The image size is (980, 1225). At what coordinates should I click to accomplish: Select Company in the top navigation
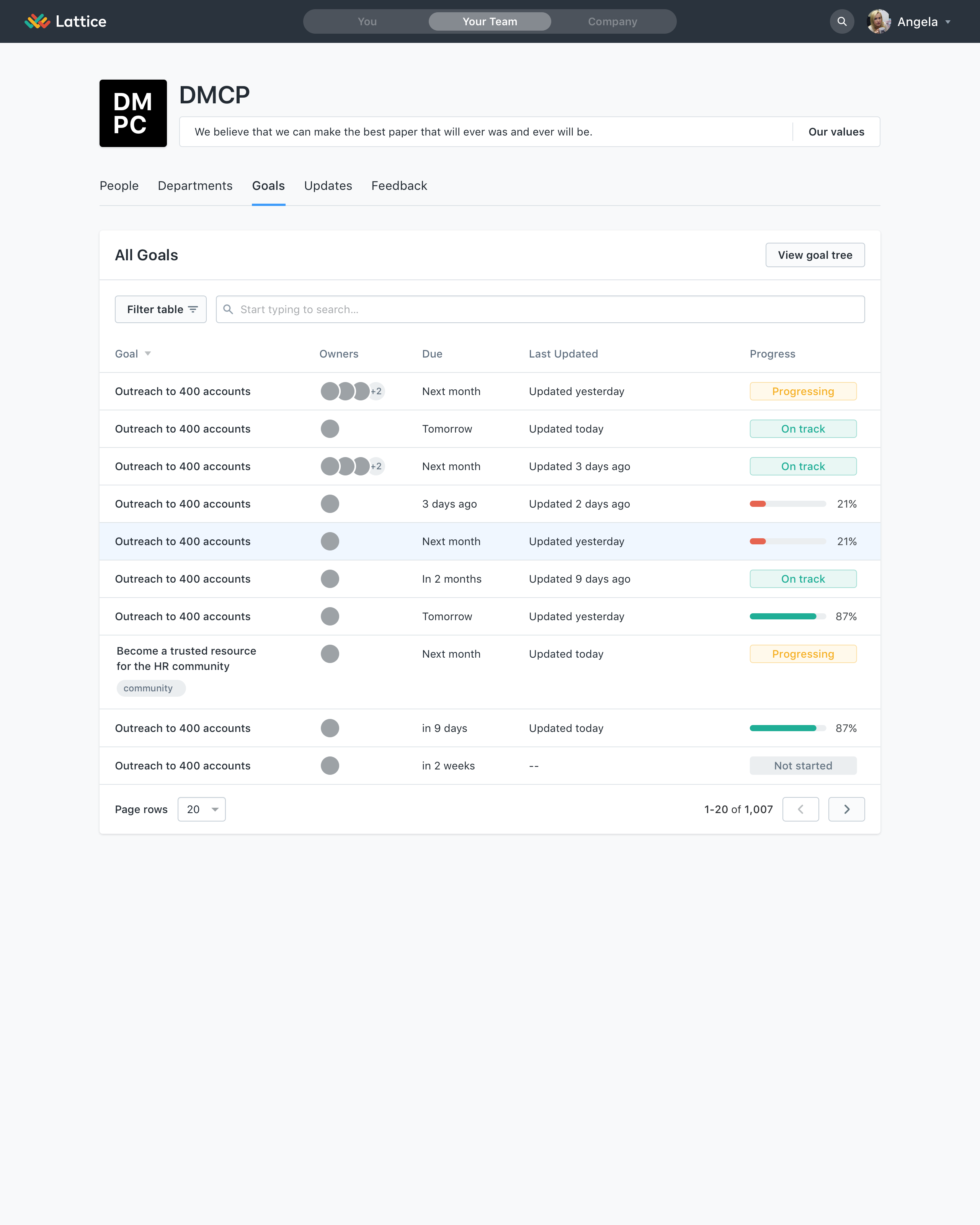pos(612,21)
